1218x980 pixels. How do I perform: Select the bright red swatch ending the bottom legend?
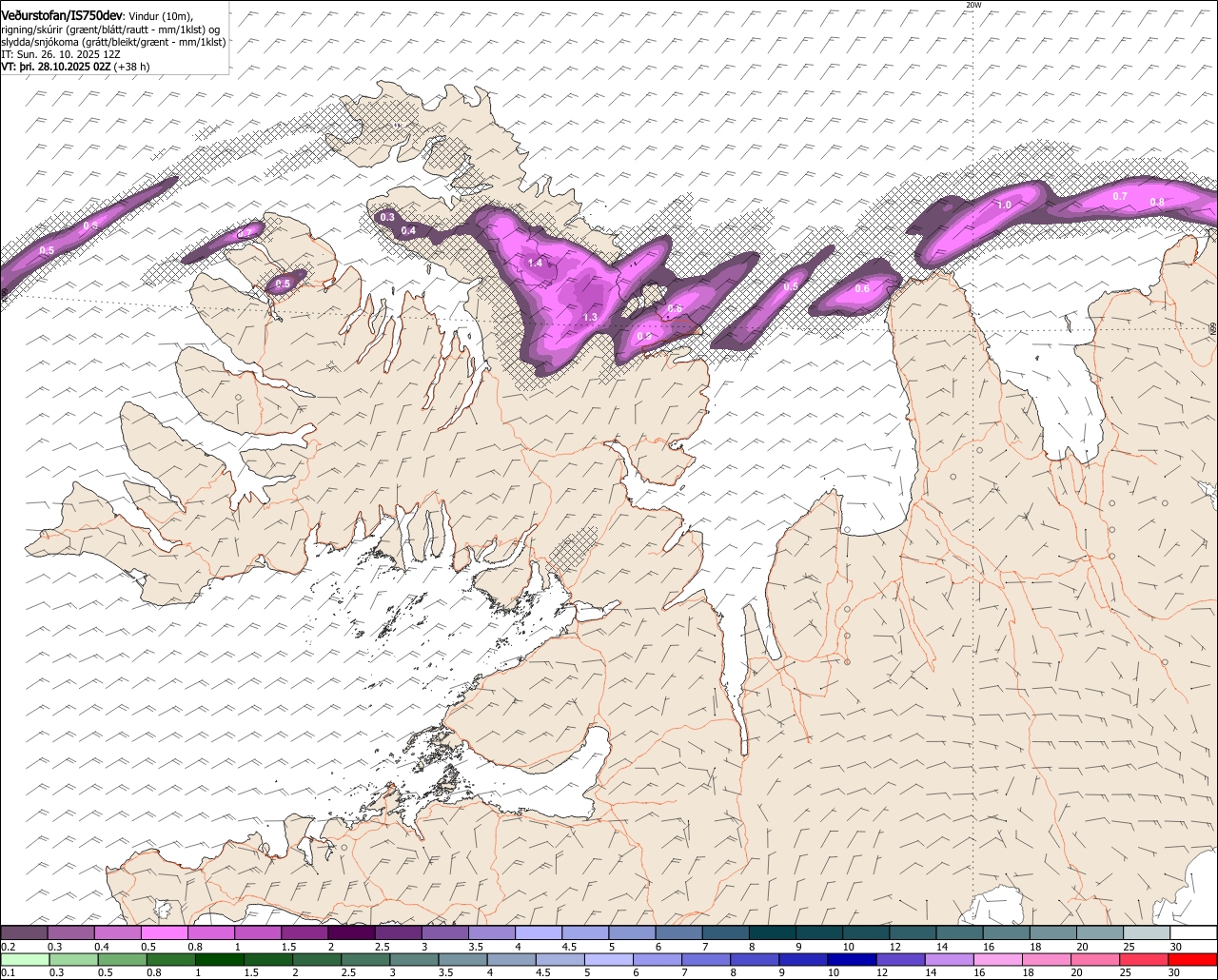coord(1192,959)
